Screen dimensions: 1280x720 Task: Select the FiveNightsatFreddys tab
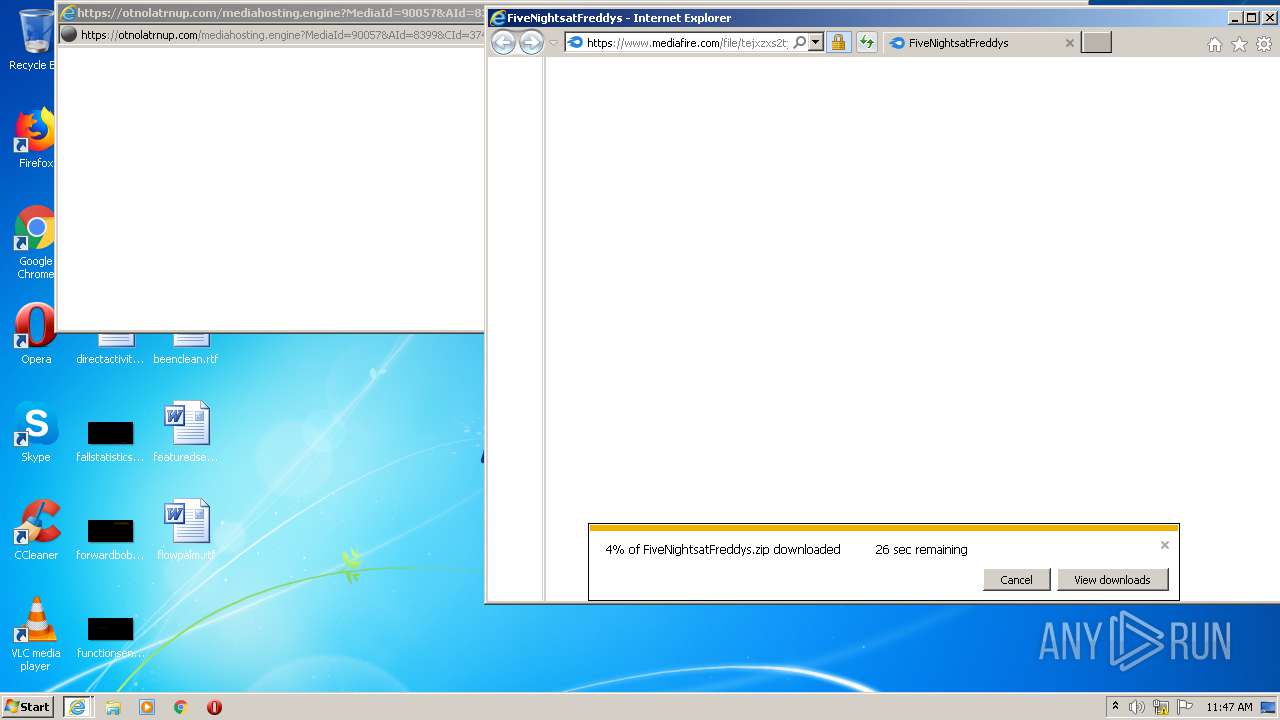[982, 43]
